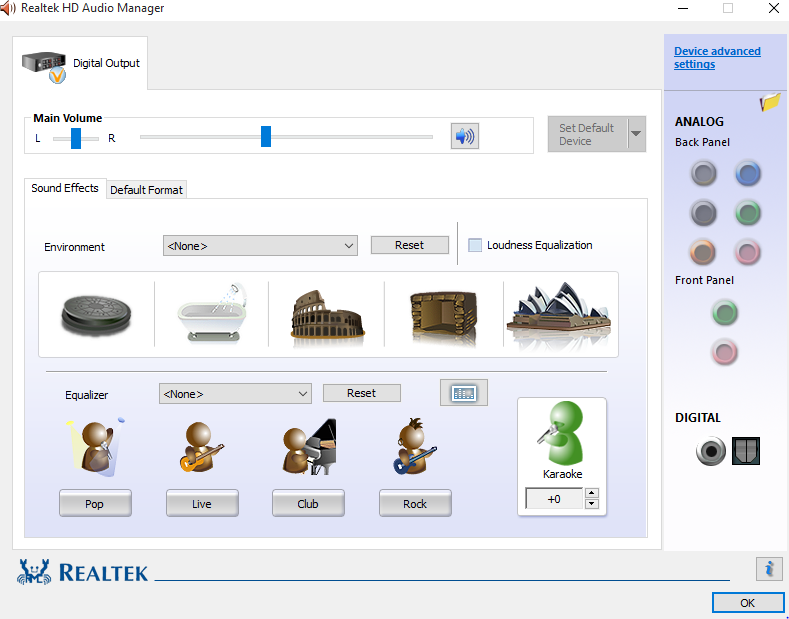Click the Rock guitarist equalizer figure
Image resolution: width=789 pixels, height=619 pixels.
point(415,446)
